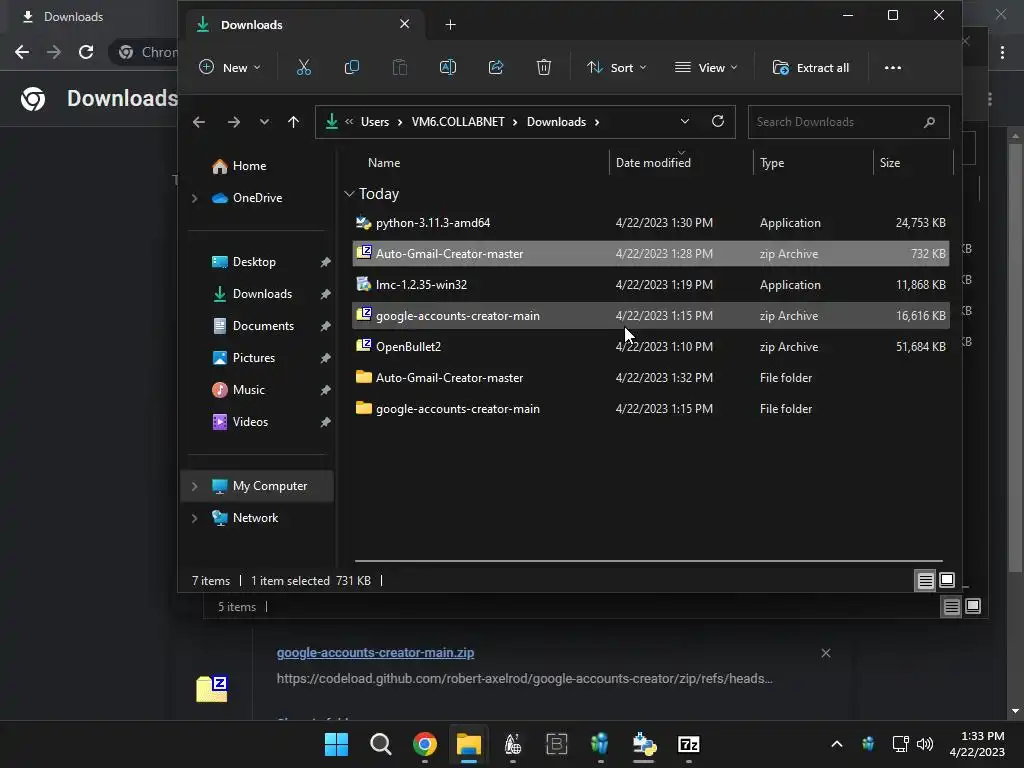Close the Downloads Explorer tab

point(405,24)
